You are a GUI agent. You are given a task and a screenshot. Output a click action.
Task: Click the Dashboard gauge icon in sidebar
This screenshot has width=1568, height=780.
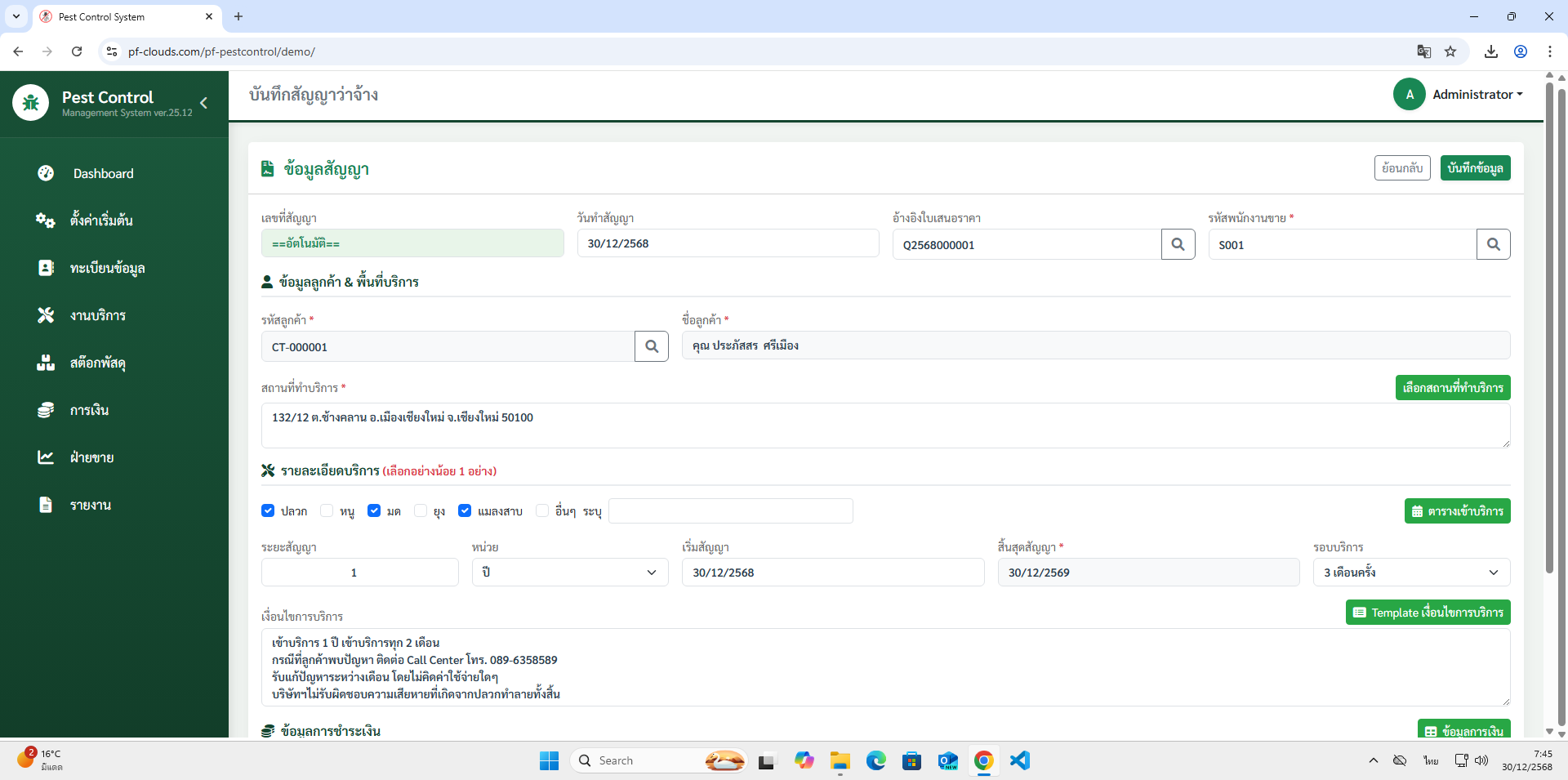pyautogui.click(x=46, y=173)
